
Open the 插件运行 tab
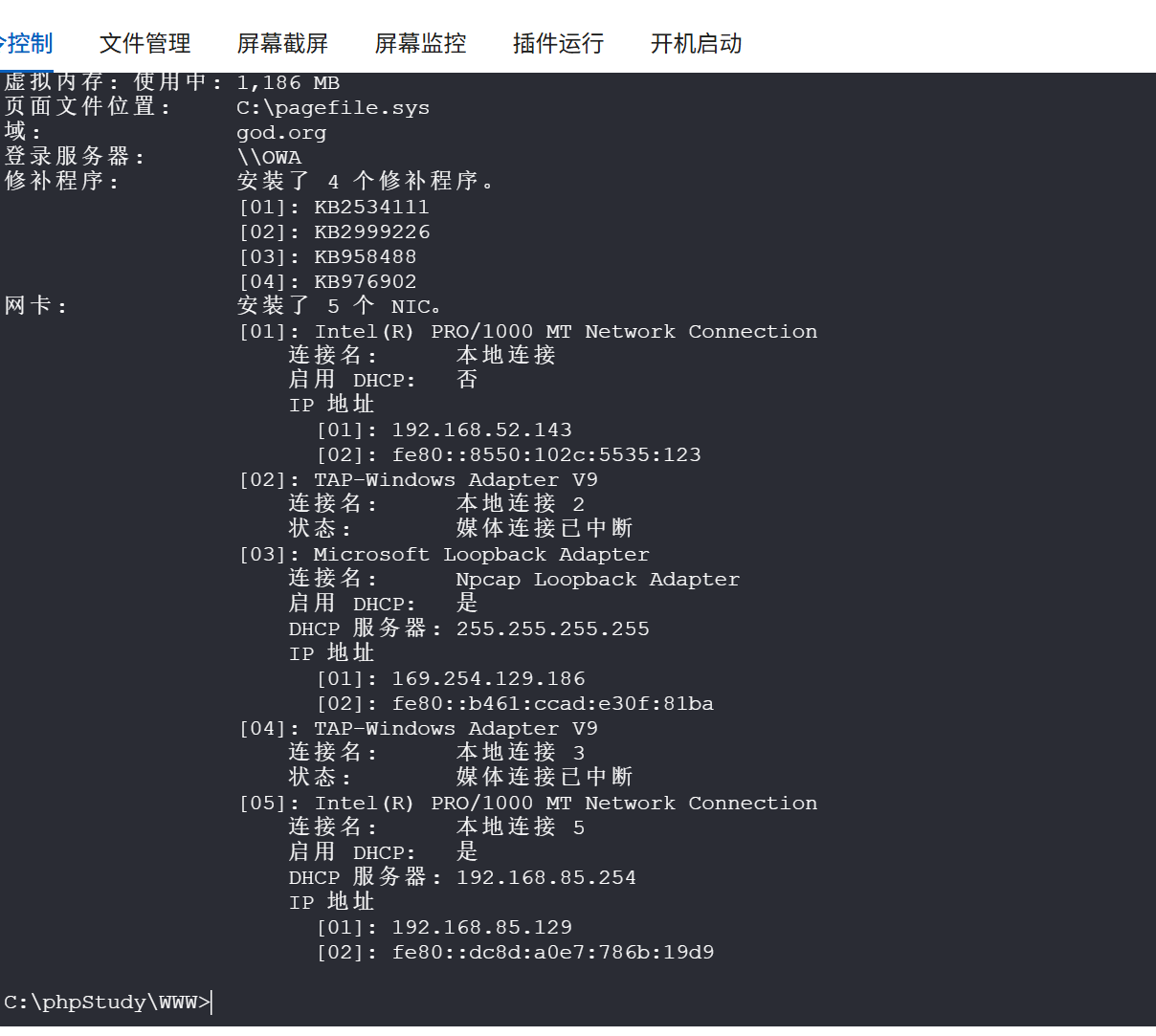(x=558, y=43)
